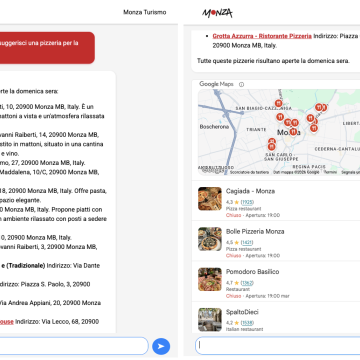360x360 pixels.
Task: Click the red pizzeria suggestion message bubble
Action: (x=47, y=48)
